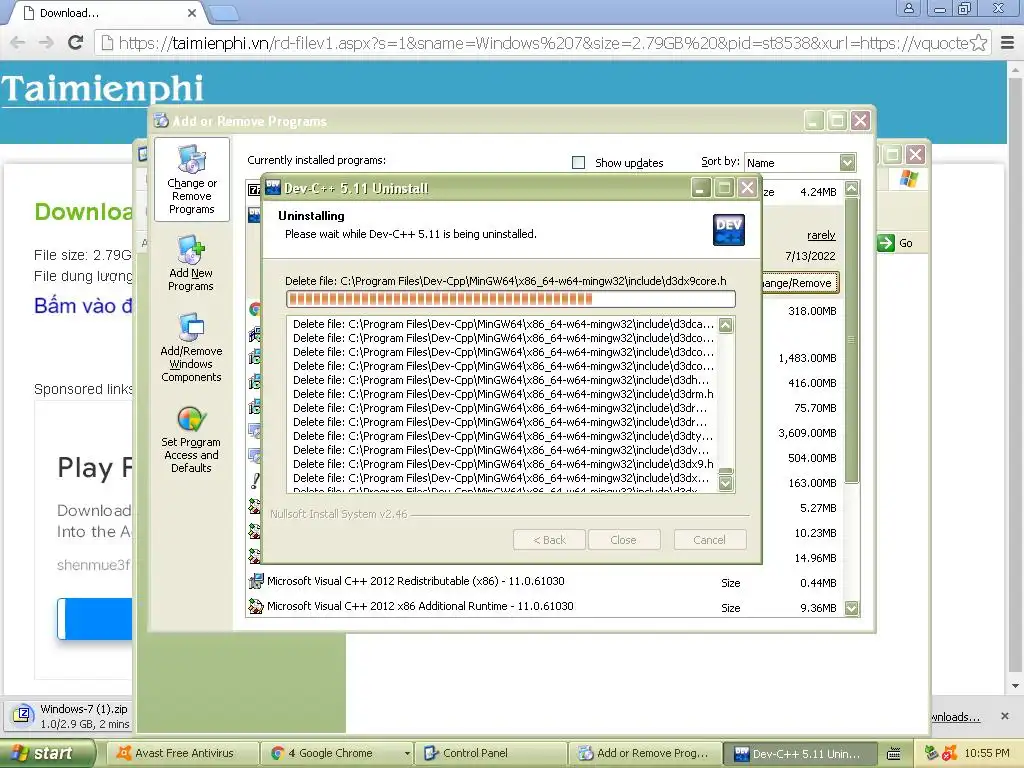Click the rarely usage link
This screenshot has height=768, width=1024.
pos(821,235)
